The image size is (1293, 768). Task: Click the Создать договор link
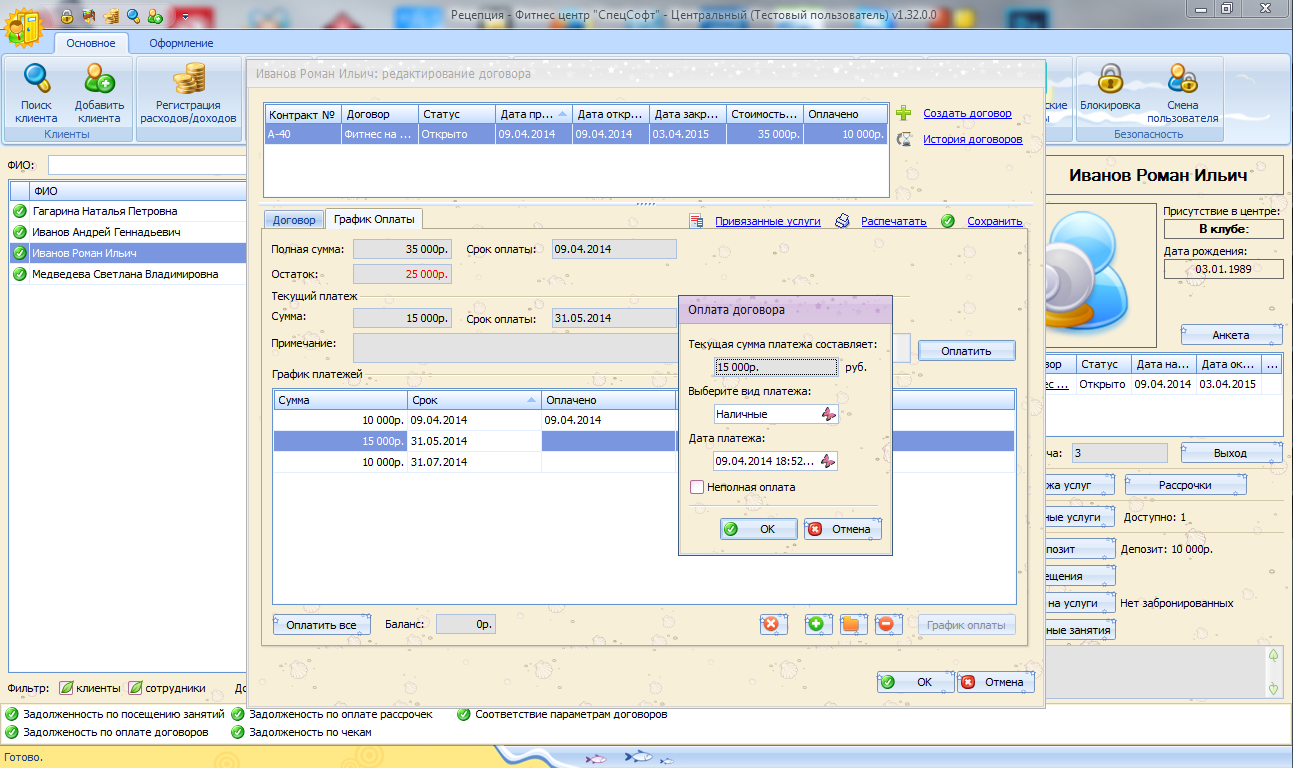pos(967,114)
